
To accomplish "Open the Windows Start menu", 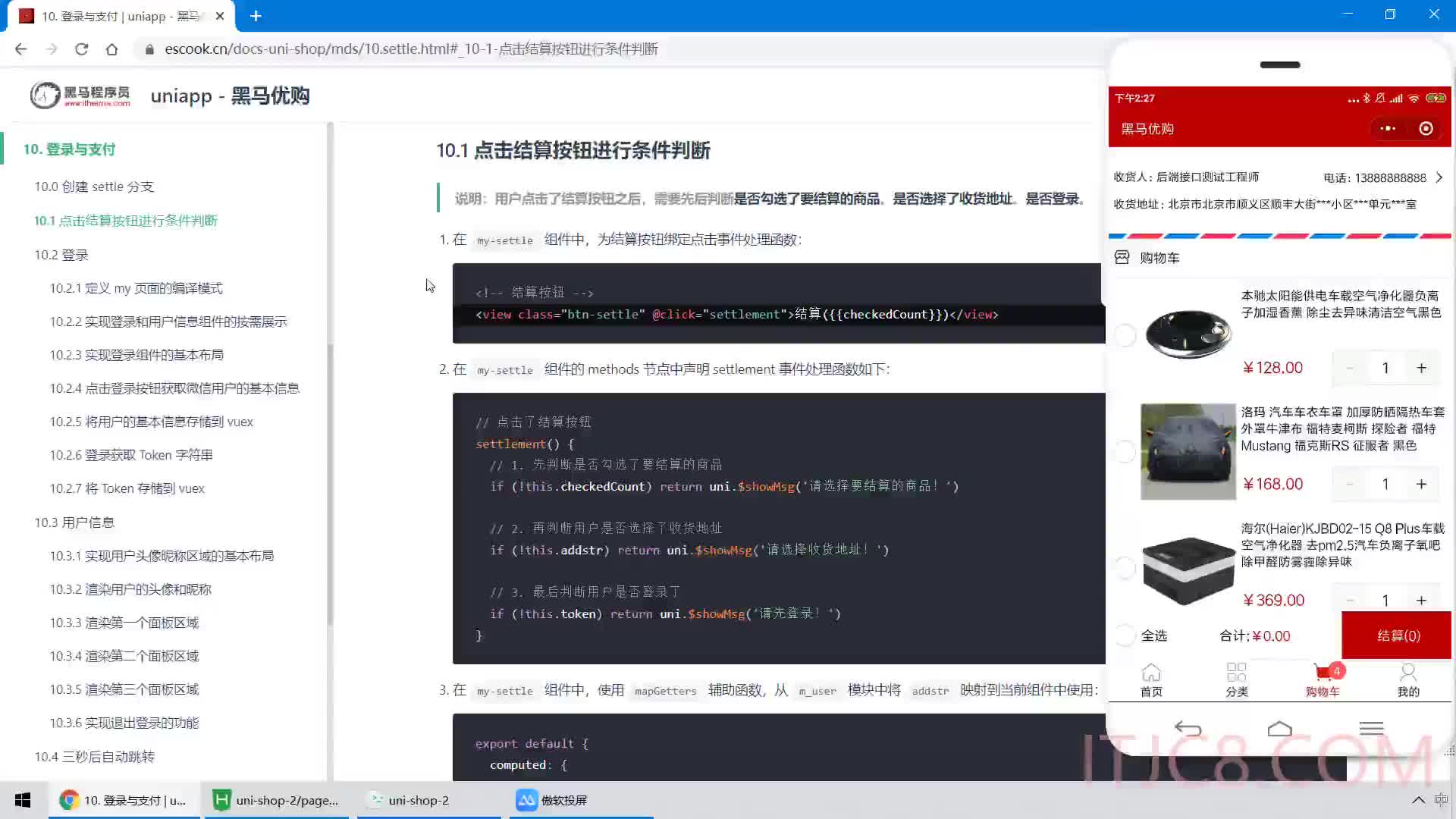I will tap(23, 800).
